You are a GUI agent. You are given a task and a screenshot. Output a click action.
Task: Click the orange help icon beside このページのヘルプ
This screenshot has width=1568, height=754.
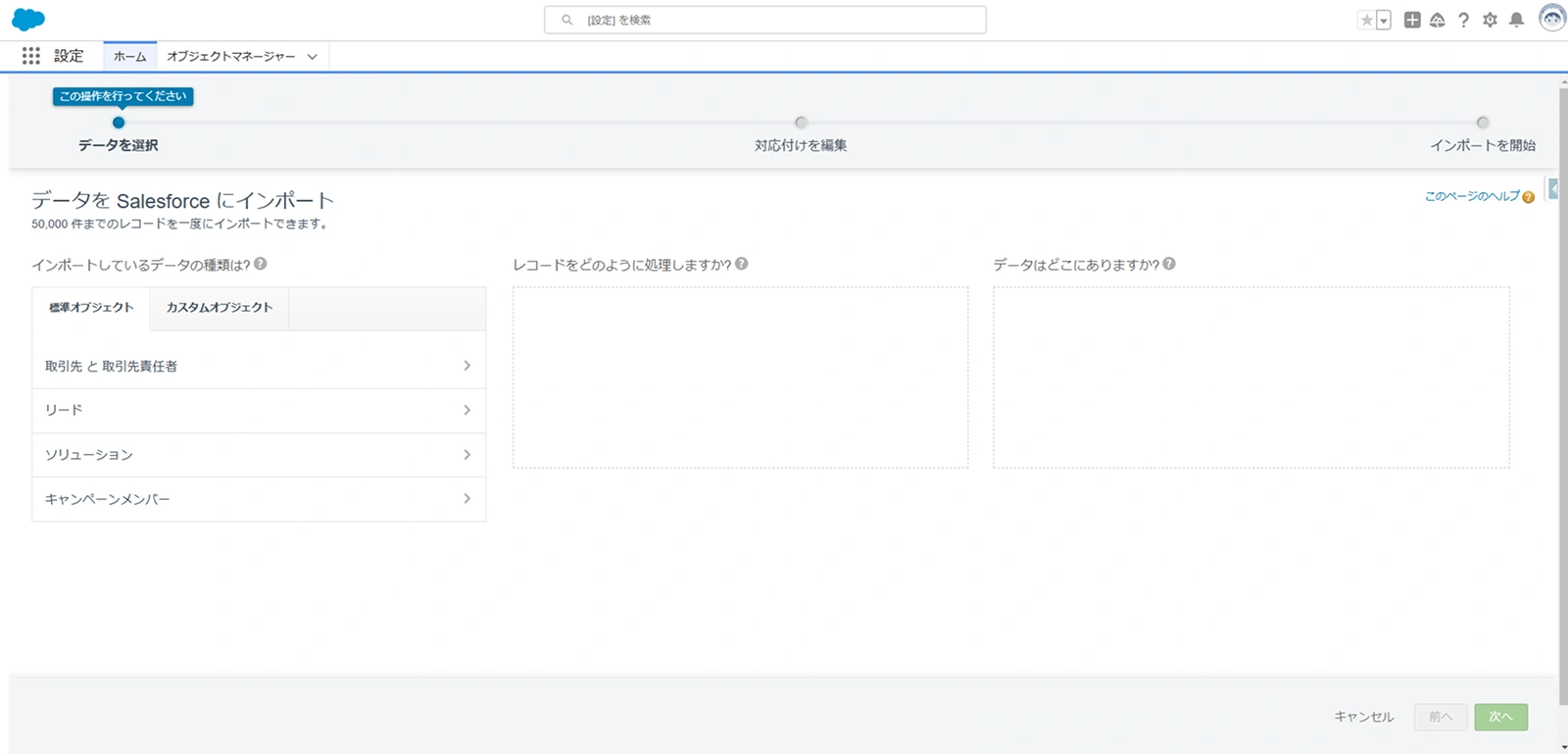coord(1528,197)
